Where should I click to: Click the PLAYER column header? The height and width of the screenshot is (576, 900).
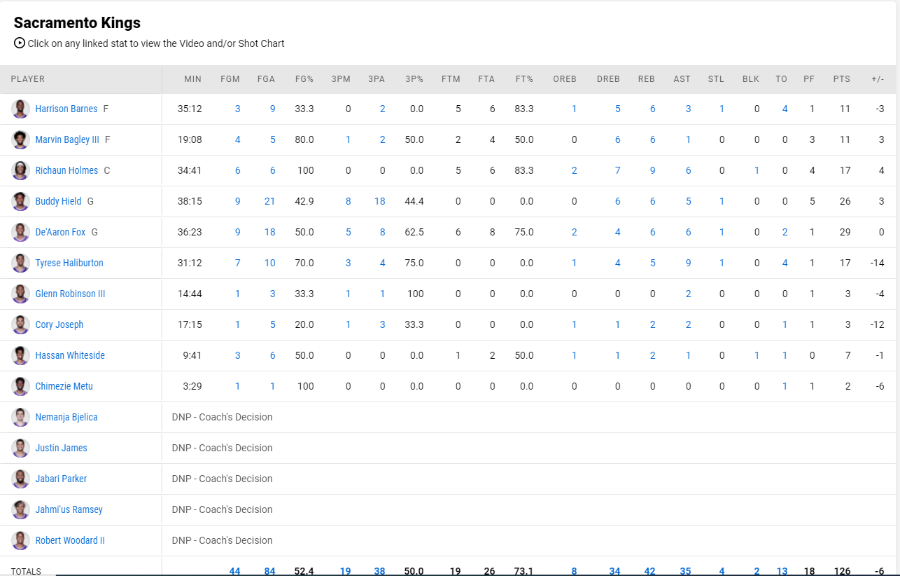[28, 79]
